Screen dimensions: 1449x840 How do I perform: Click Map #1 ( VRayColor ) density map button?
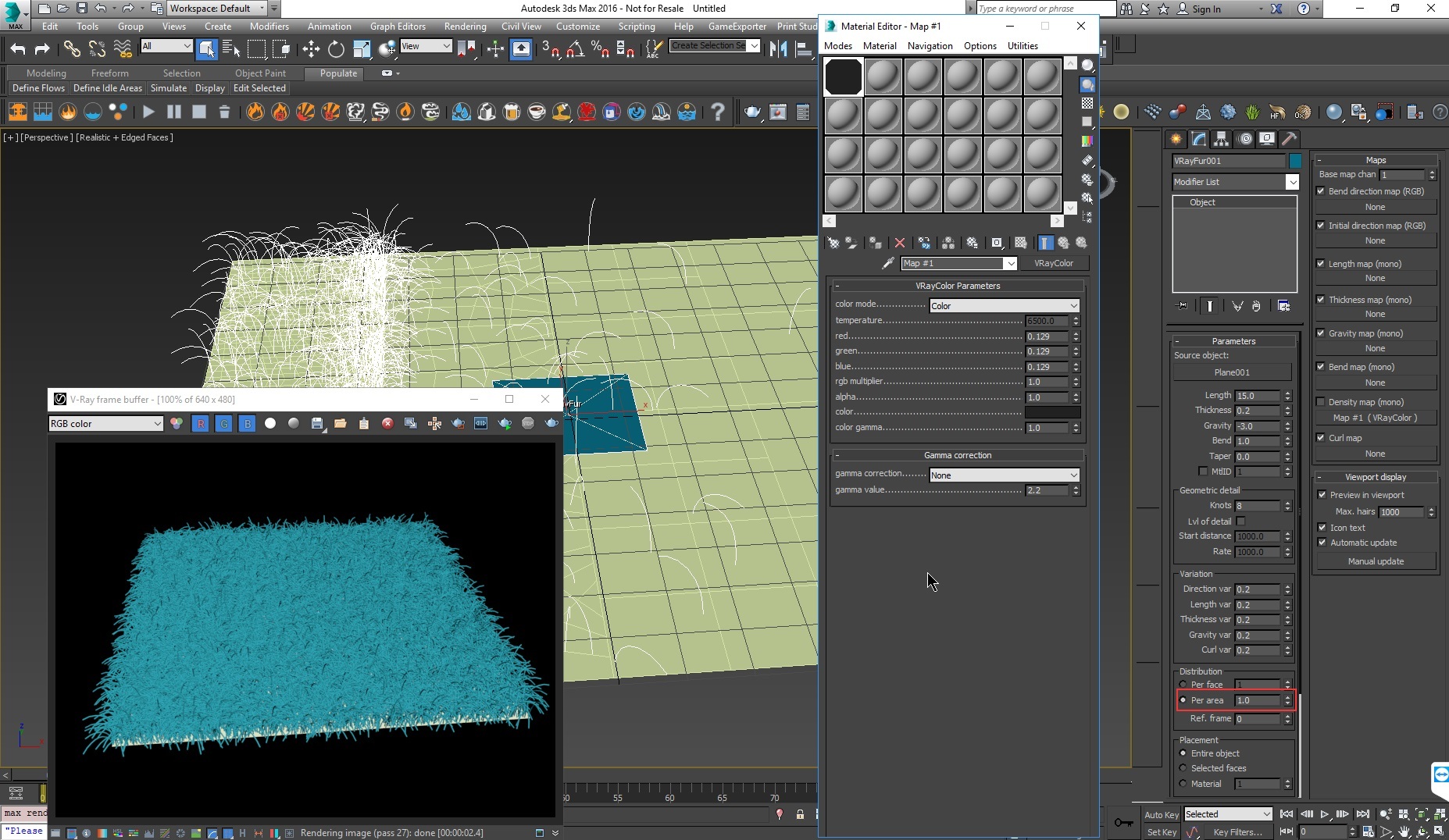(x=1375, y=418)
